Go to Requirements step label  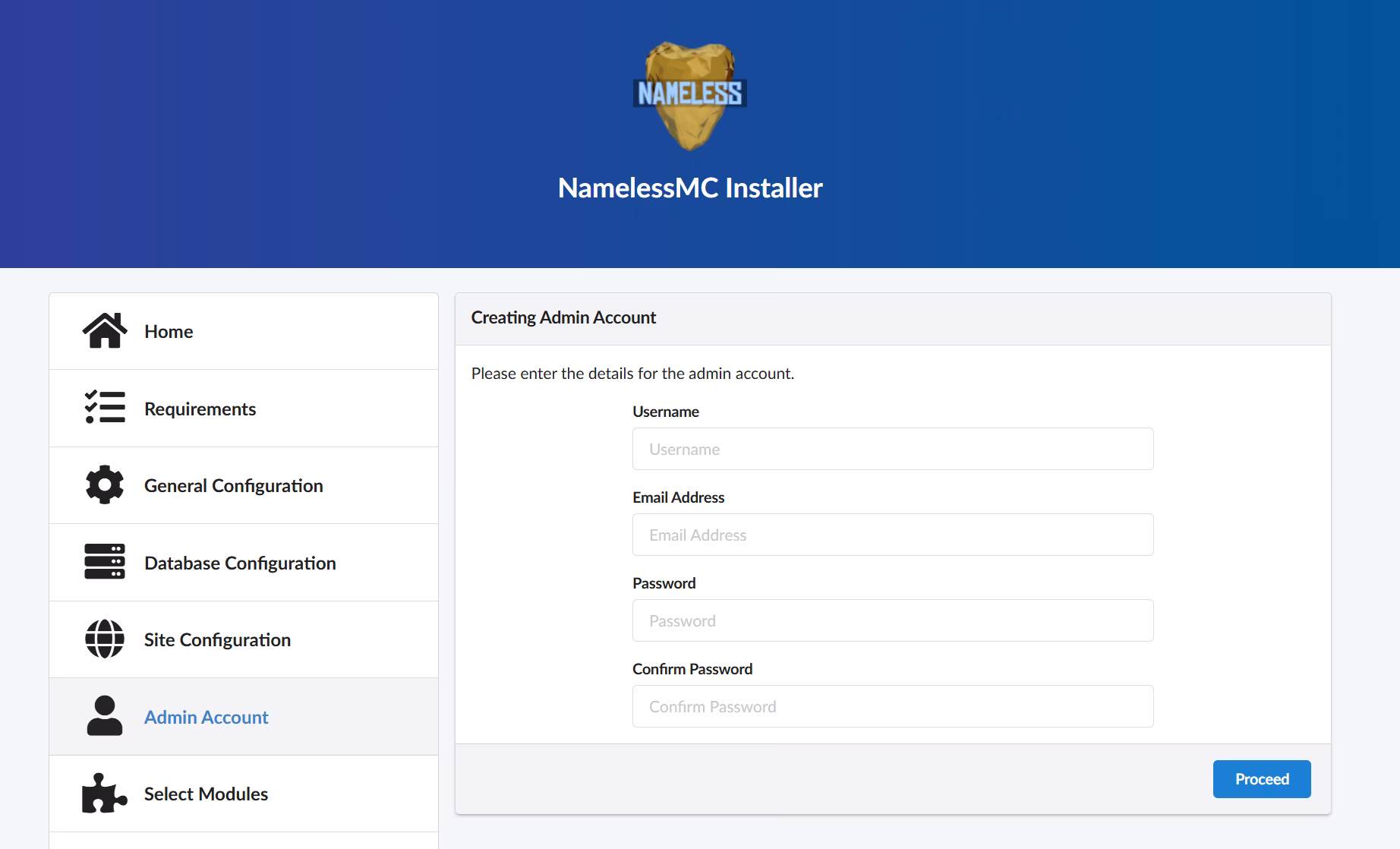(x=200, y=409)
